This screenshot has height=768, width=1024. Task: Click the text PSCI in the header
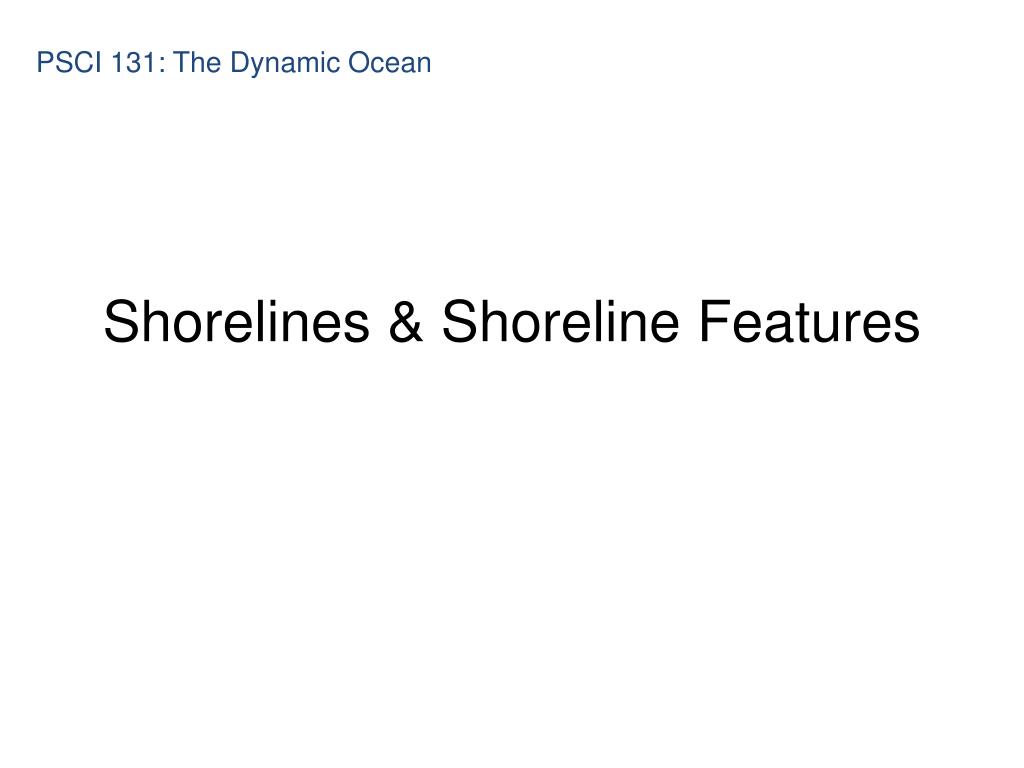click(x=69, y=63)
